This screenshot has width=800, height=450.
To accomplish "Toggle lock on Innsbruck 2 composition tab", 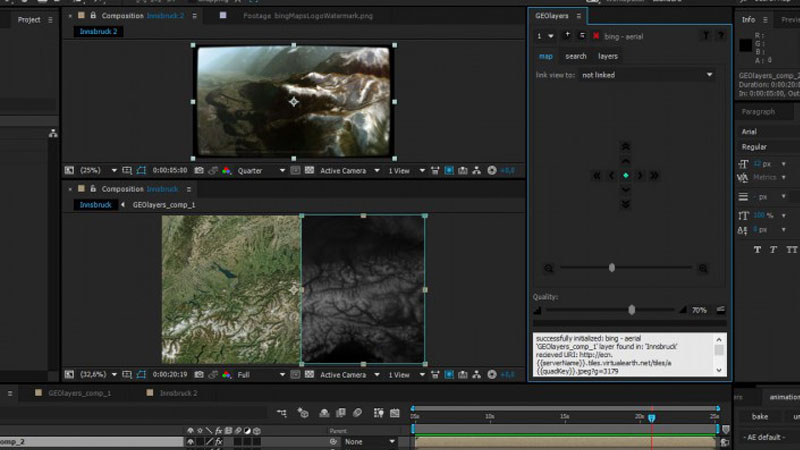I will click(93, 15).
